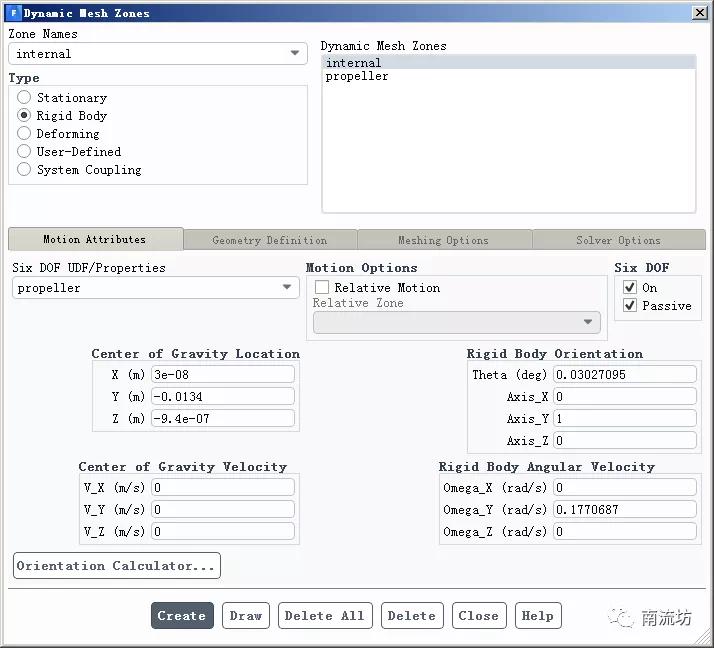Toggle the Six DOF On checkbox
The image size is (714, 648).
point(630,287)
